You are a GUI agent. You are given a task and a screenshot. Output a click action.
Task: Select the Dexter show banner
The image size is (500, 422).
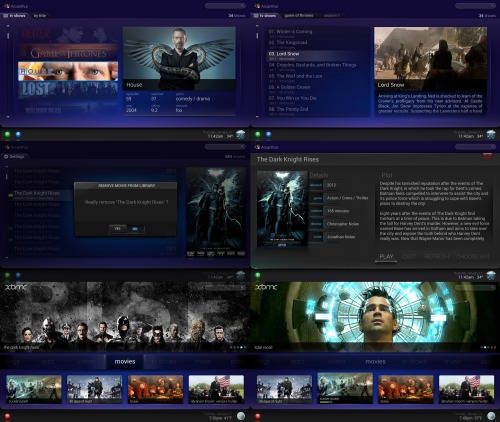(x=68, y=35)
